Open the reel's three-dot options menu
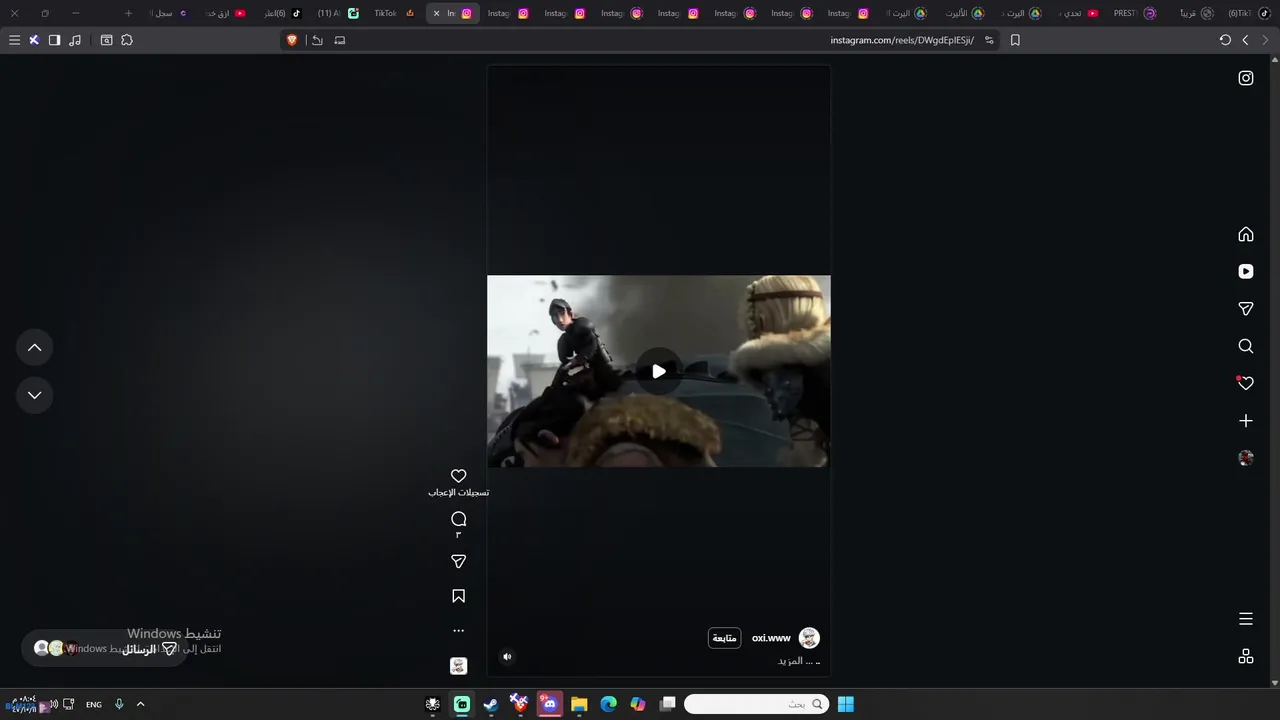 tap(458, 631)
